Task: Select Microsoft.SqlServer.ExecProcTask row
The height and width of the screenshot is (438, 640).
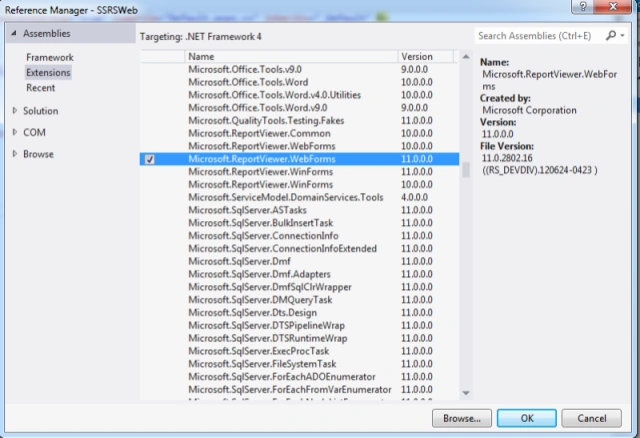Action: (x=299, y=351)
